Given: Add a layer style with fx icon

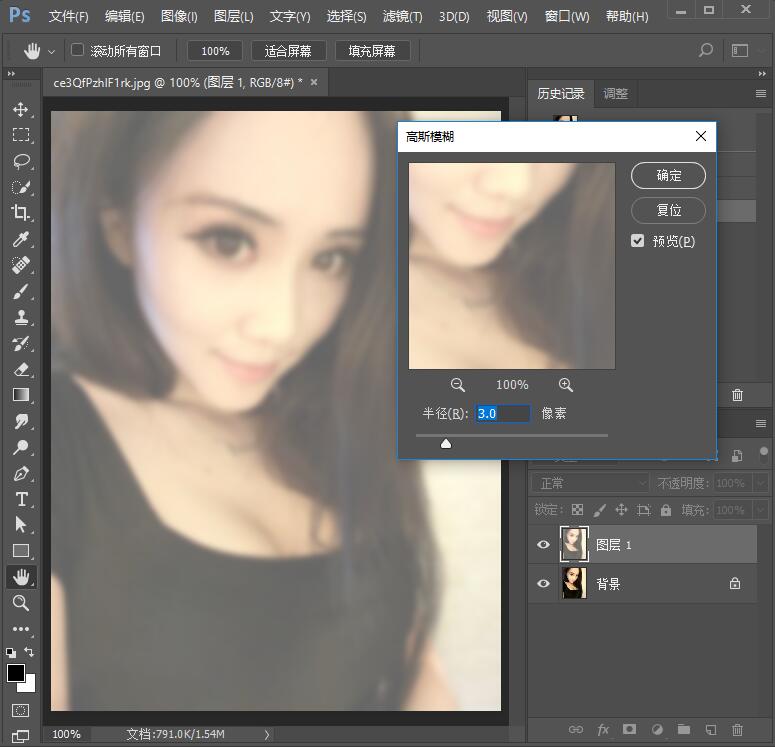Looking at the screenshot, I should tap(603, 729).
